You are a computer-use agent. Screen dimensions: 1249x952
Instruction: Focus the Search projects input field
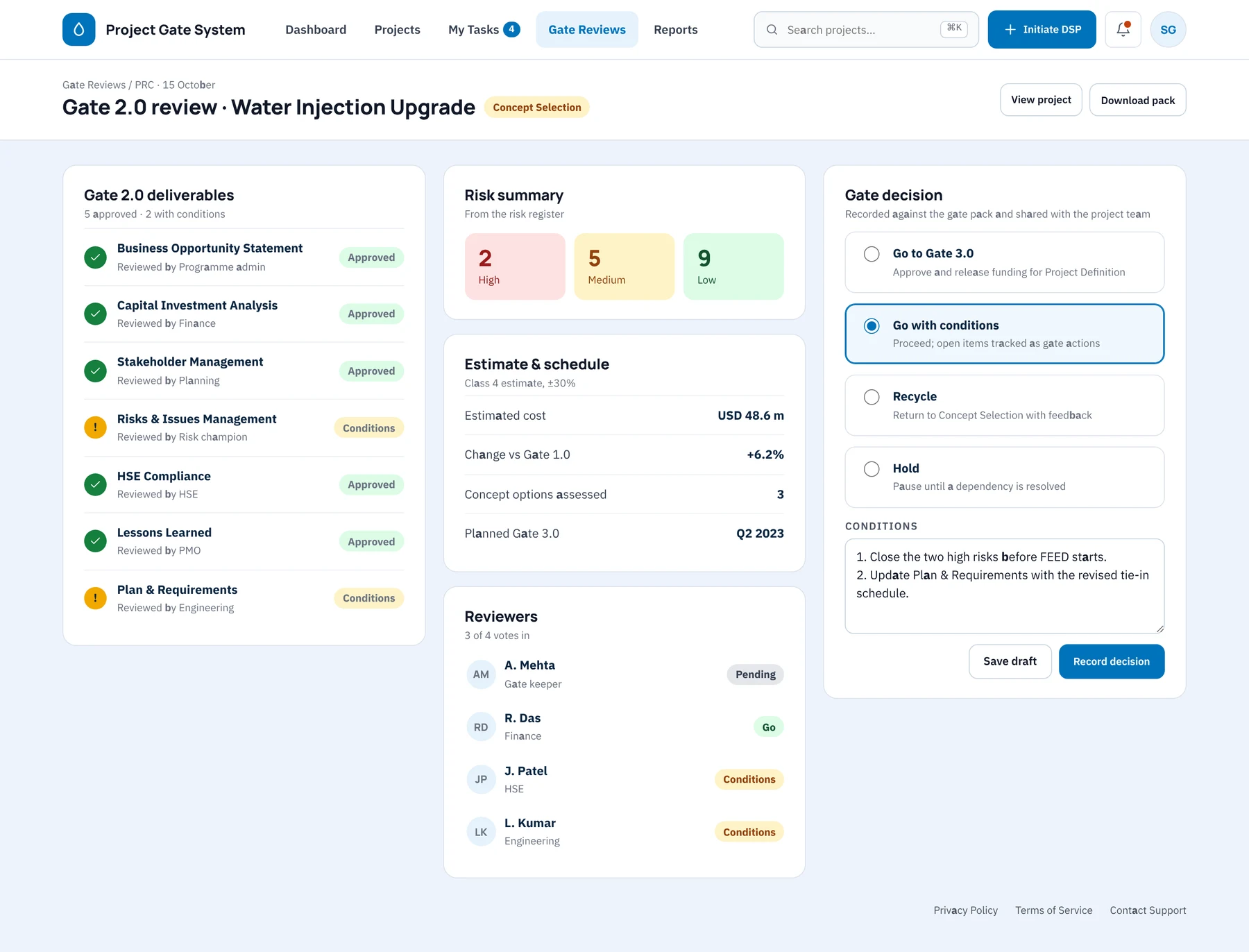[866, 30]
